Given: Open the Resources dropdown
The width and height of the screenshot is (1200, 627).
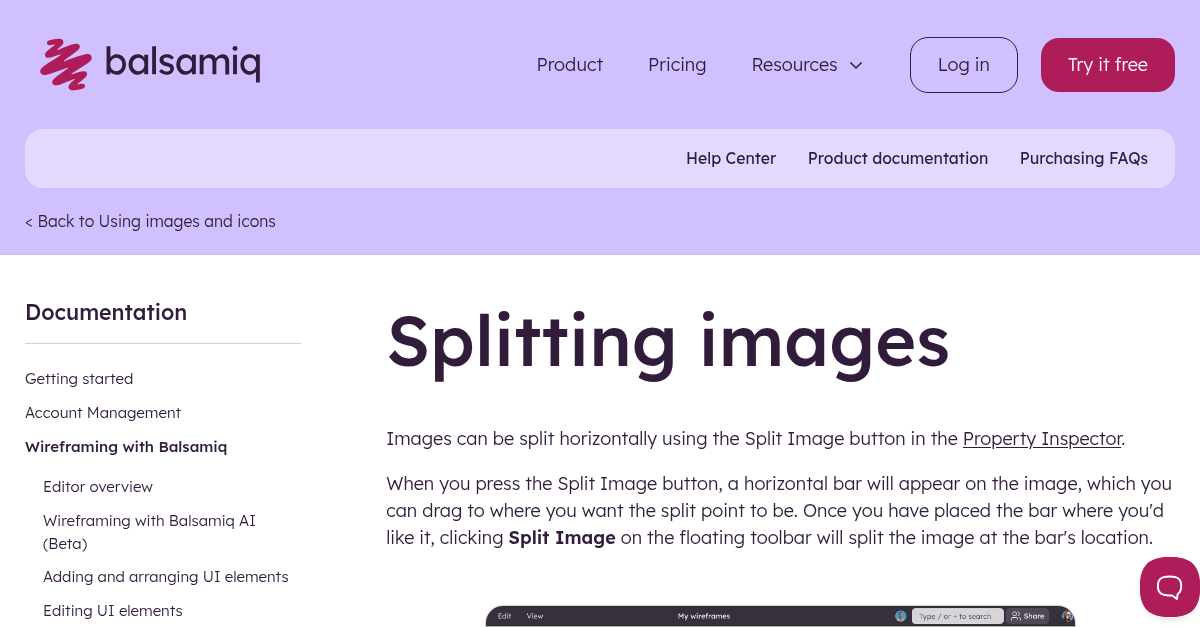Looking at the screenshot, I should 794,64.
